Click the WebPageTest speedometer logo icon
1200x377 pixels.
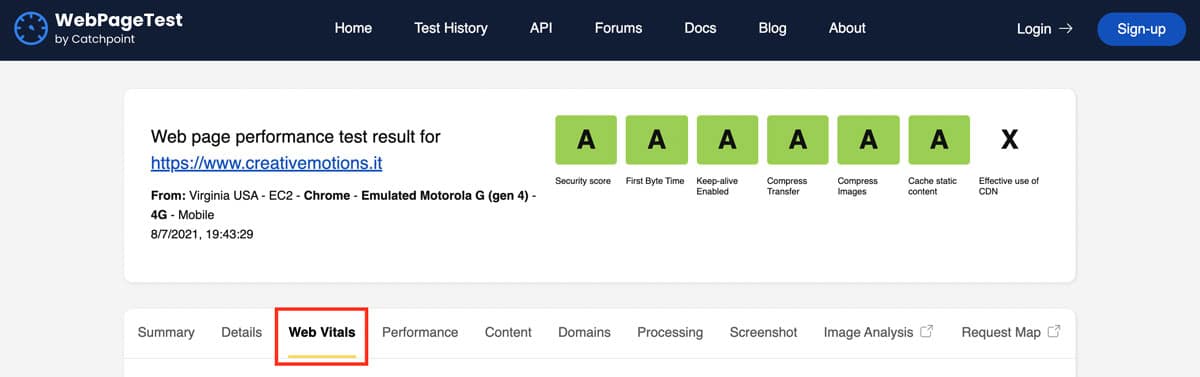[x=31, y=29]
